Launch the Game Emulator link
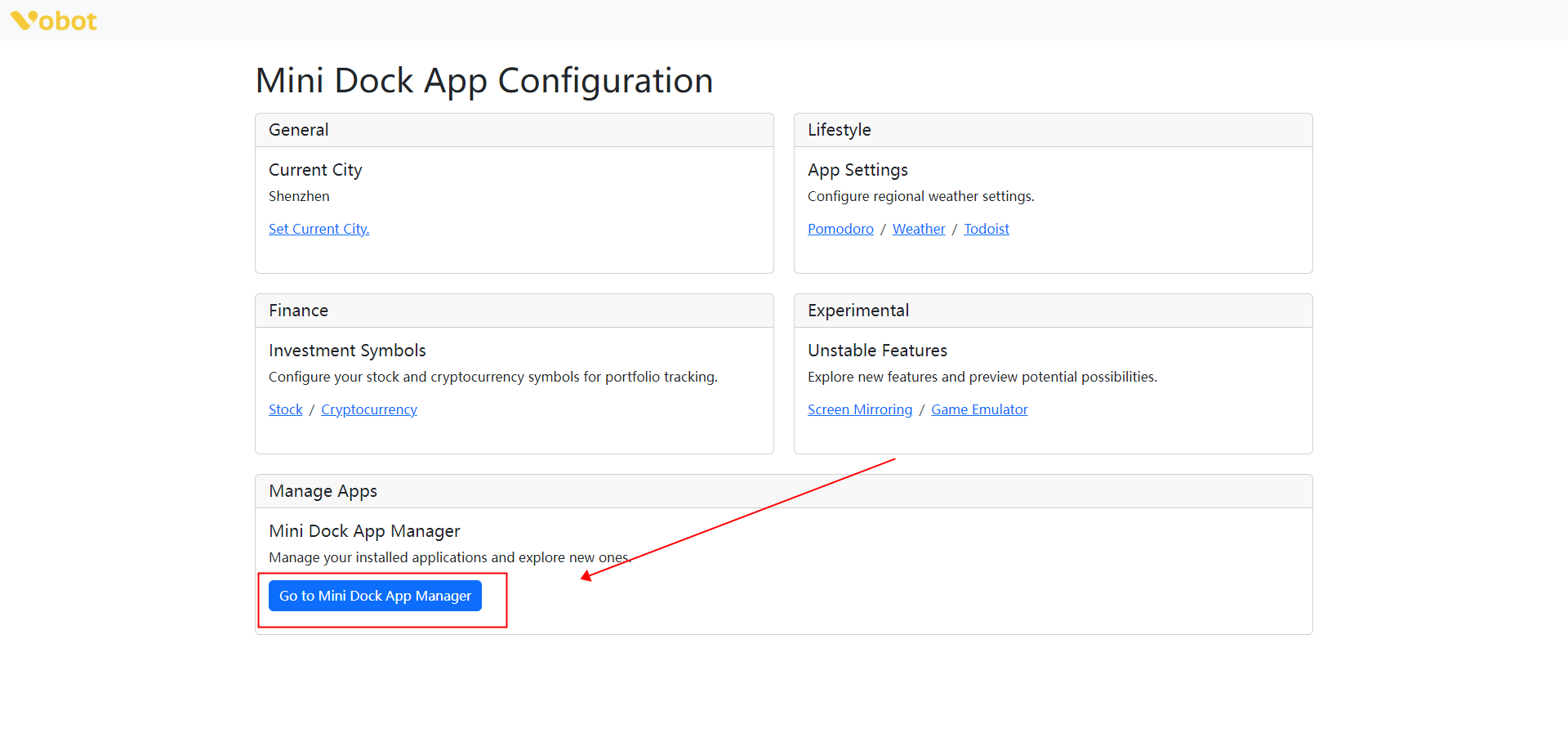This screenshot has width=1568, height=751. [x=978, y=409]
